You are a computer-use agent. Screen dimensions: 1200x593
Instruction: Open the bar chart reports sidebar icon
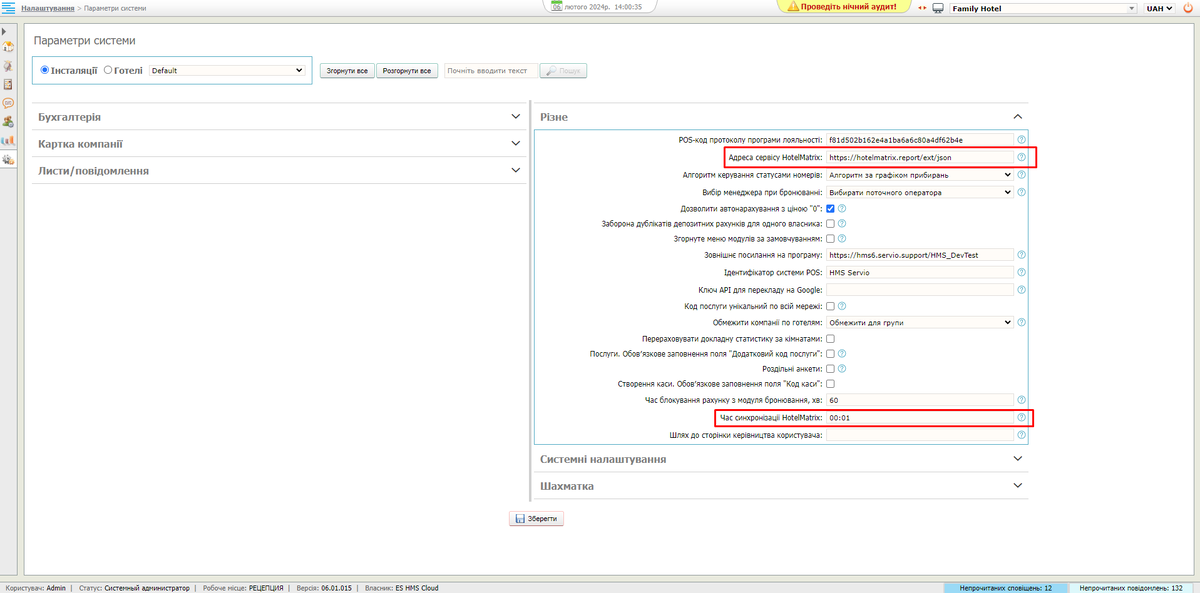(x=8, y=140)
